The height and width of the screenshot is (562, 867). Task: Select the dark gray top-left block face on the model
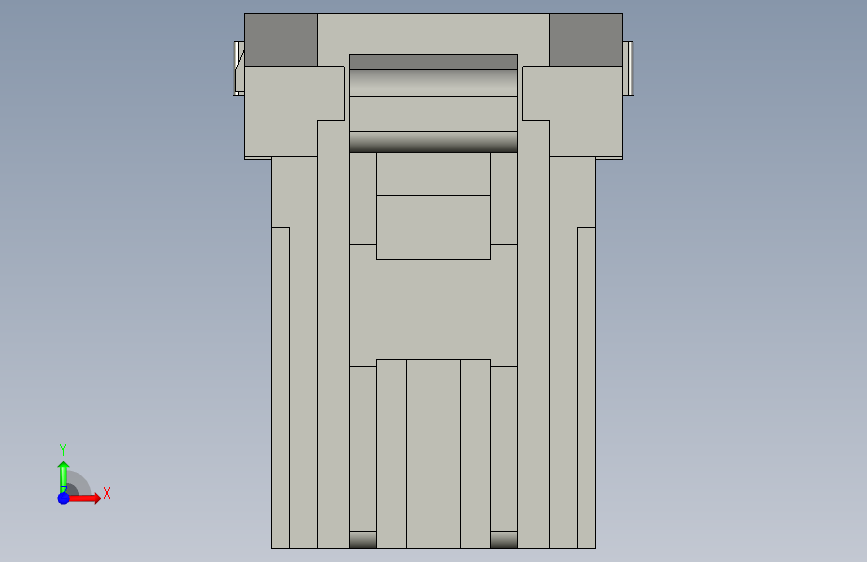[x=281, y=40]
